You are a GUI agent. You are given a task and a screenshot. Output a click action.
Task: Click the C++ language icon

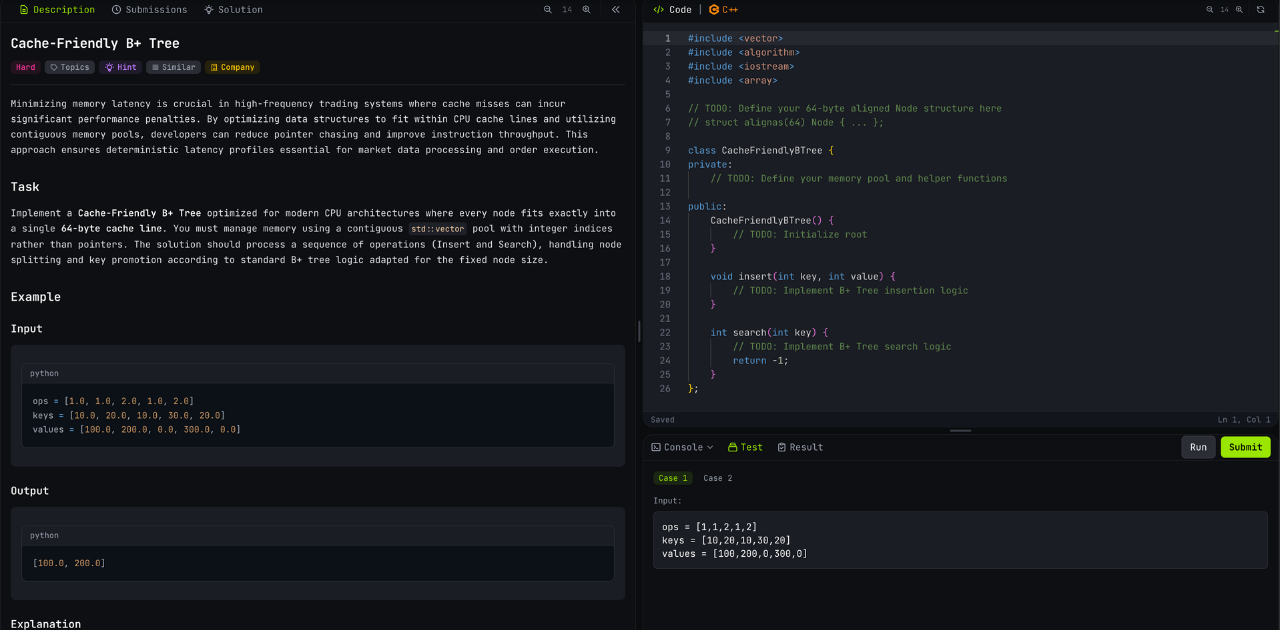pyautogui.click(x=714, y=10)
